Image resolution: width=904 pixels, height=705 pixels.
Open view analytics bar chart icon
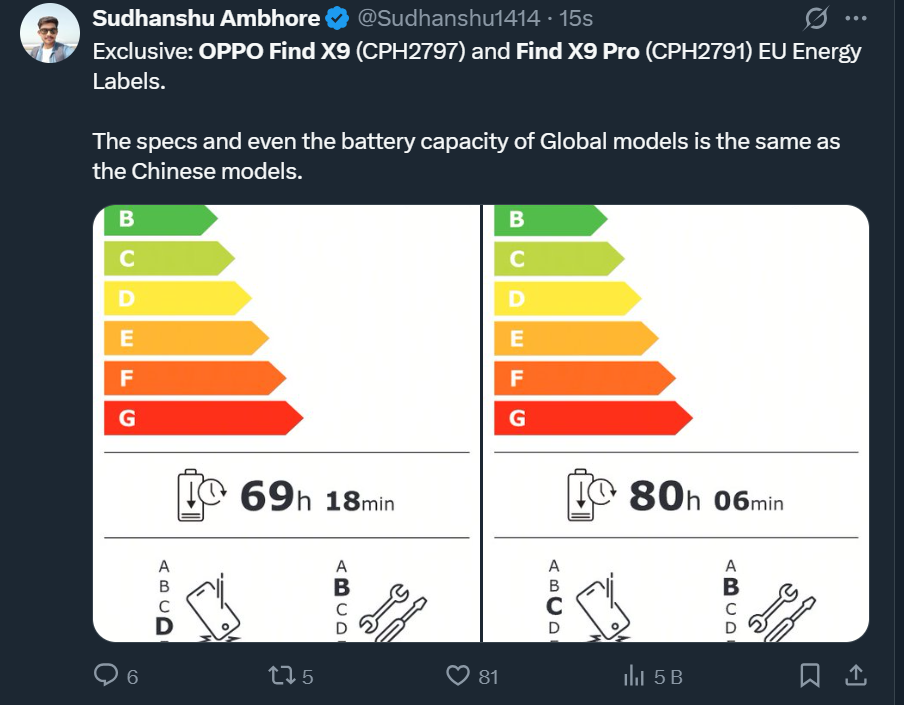coord(633,677)
